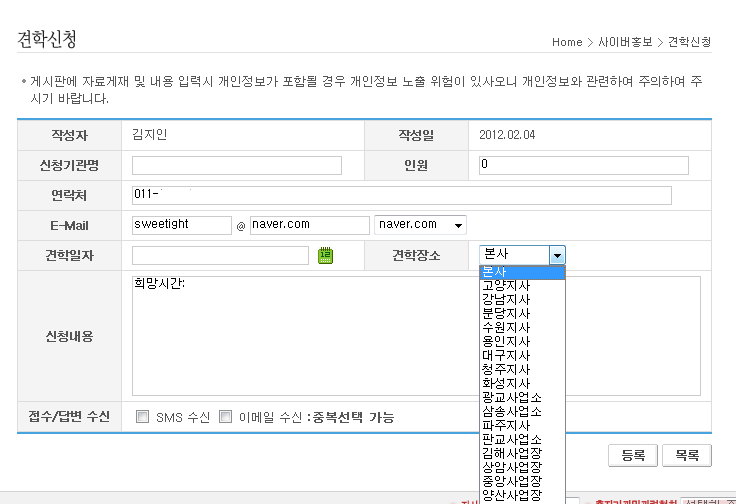This screenshot has height=504, width=736.
Task: Select 김해사업장 option
Action: tap(522, 454)
